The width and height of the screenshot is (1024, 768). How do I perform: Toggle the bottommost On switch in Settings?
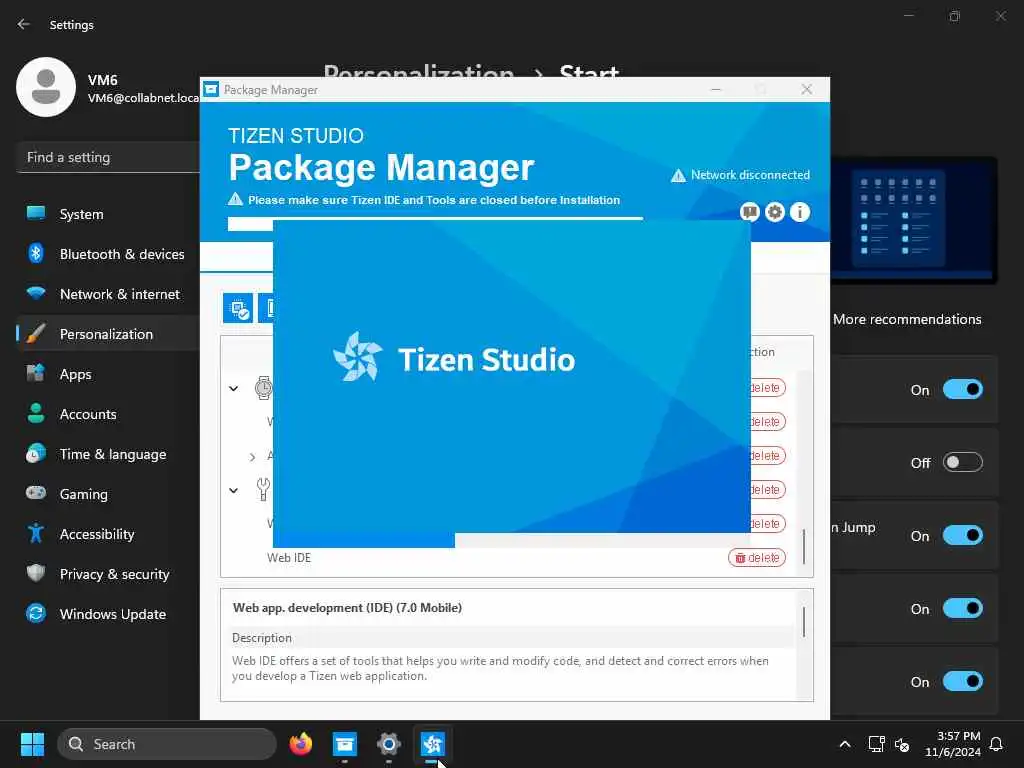coord(963,681)
